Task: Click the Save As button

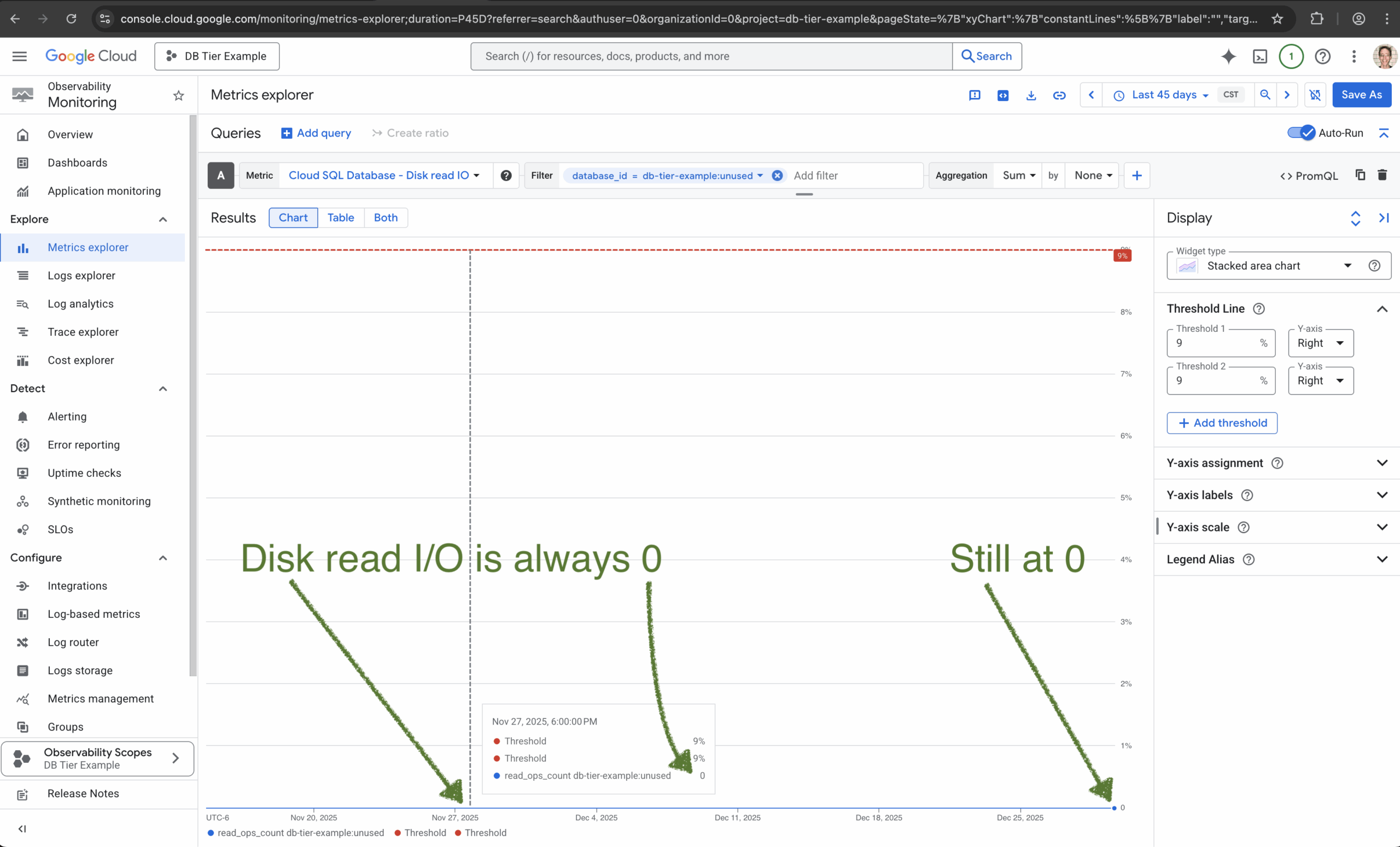Action: [1361, 95]
